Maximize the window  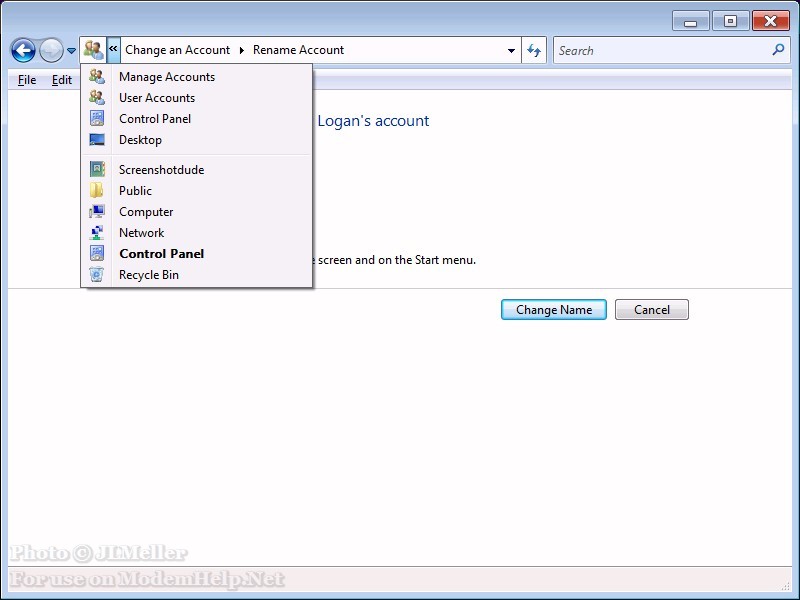click(x=730, y=21)
